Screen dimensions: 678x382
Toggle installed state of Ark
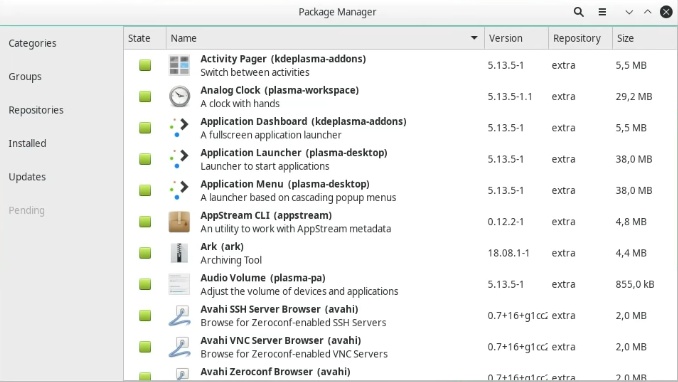(145, 253)
